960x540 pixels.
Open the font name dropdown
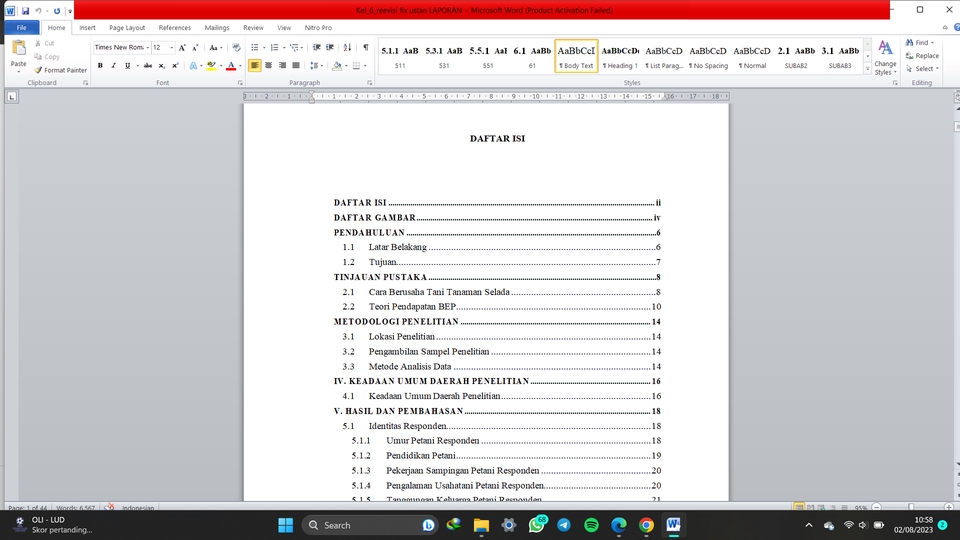click(148, 47)
